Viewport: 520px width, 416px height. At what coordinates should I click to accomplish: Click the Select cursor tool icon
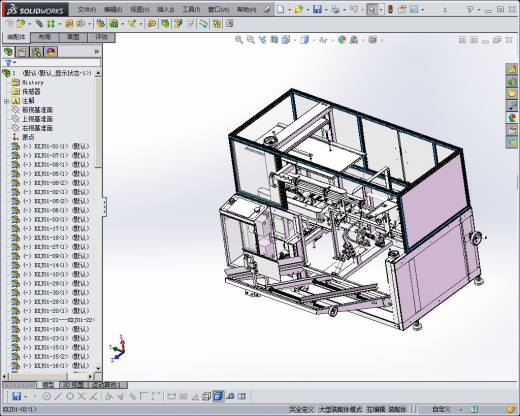(372, 9)
